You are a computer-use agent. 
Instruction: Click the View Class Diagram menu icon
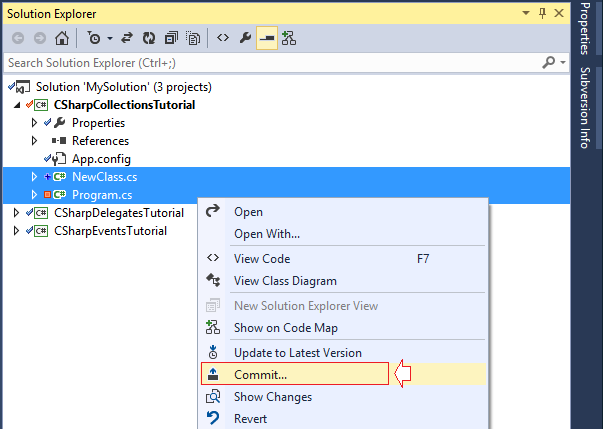pos(213,280)
